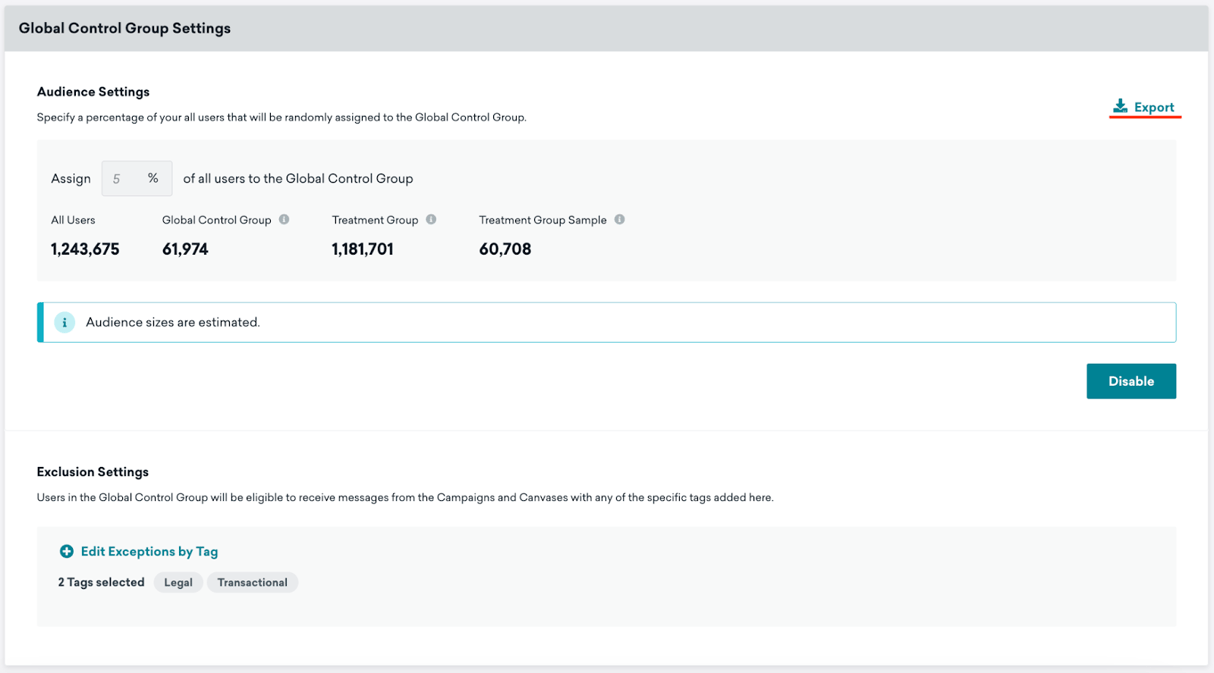Click the blue info icon in the estimate banner
This screenshot has width=1214, height=673.
pyautogui.click(x=64, y=322)
